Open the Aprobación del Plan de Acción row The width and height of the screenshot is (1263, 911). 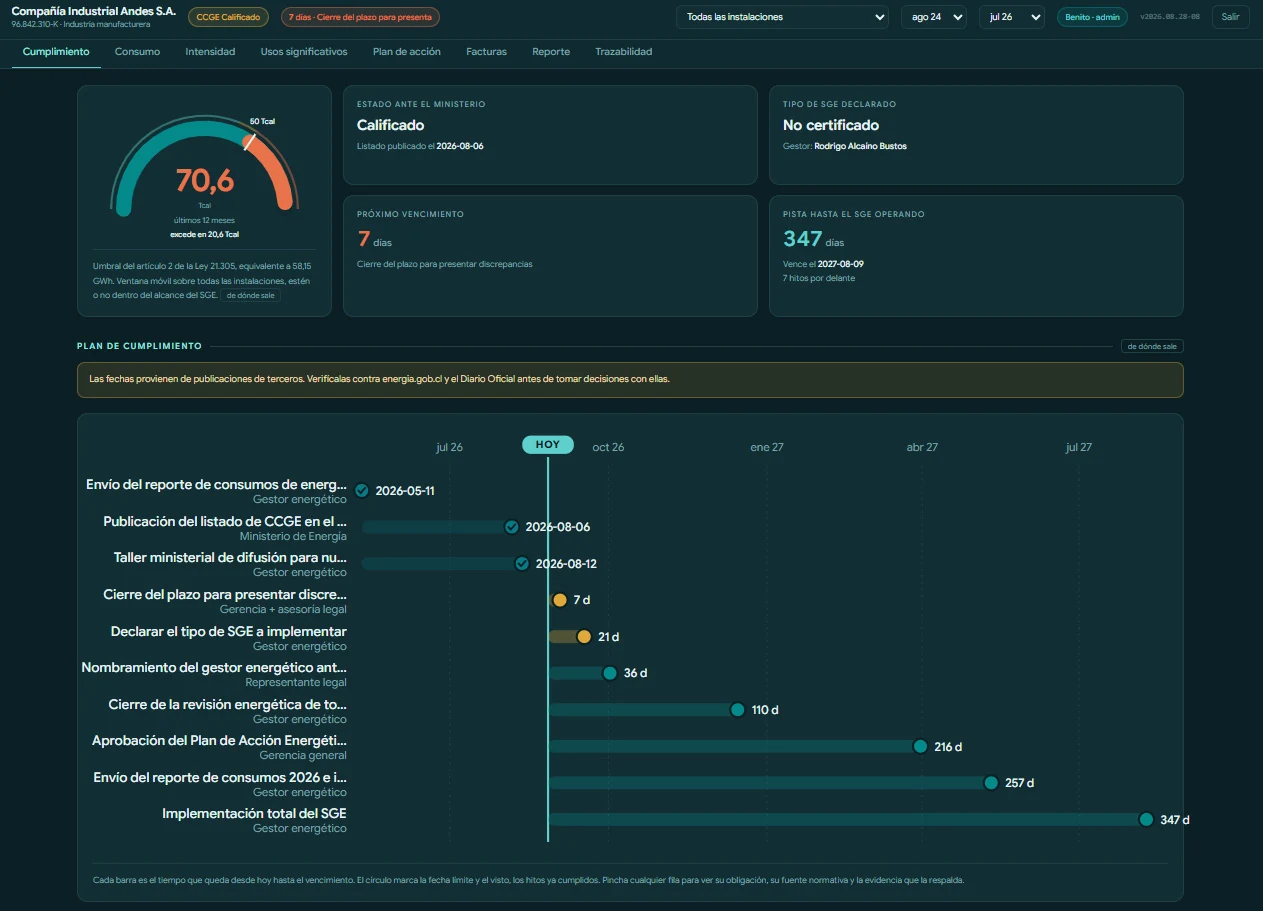click(220, 748)
